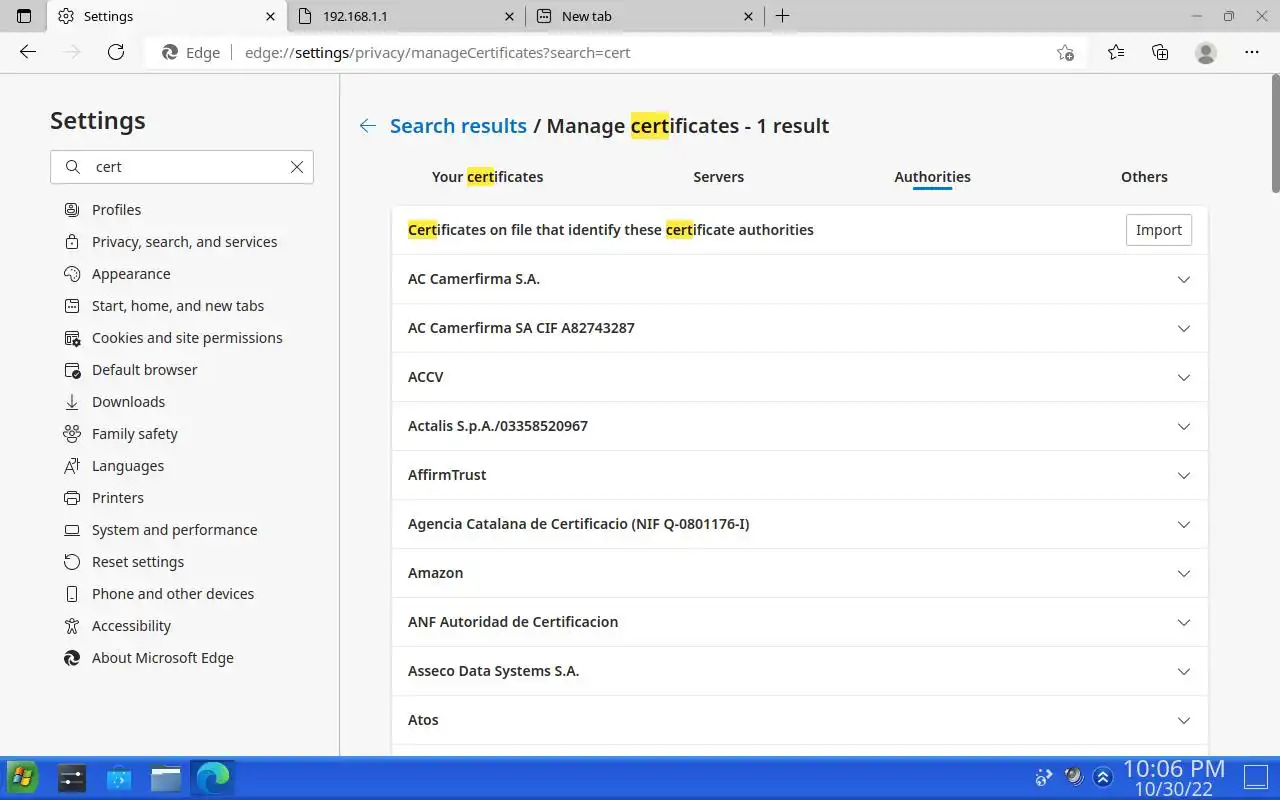Click the address bar URL
1280x800 pixels.
tap(437, 52)
